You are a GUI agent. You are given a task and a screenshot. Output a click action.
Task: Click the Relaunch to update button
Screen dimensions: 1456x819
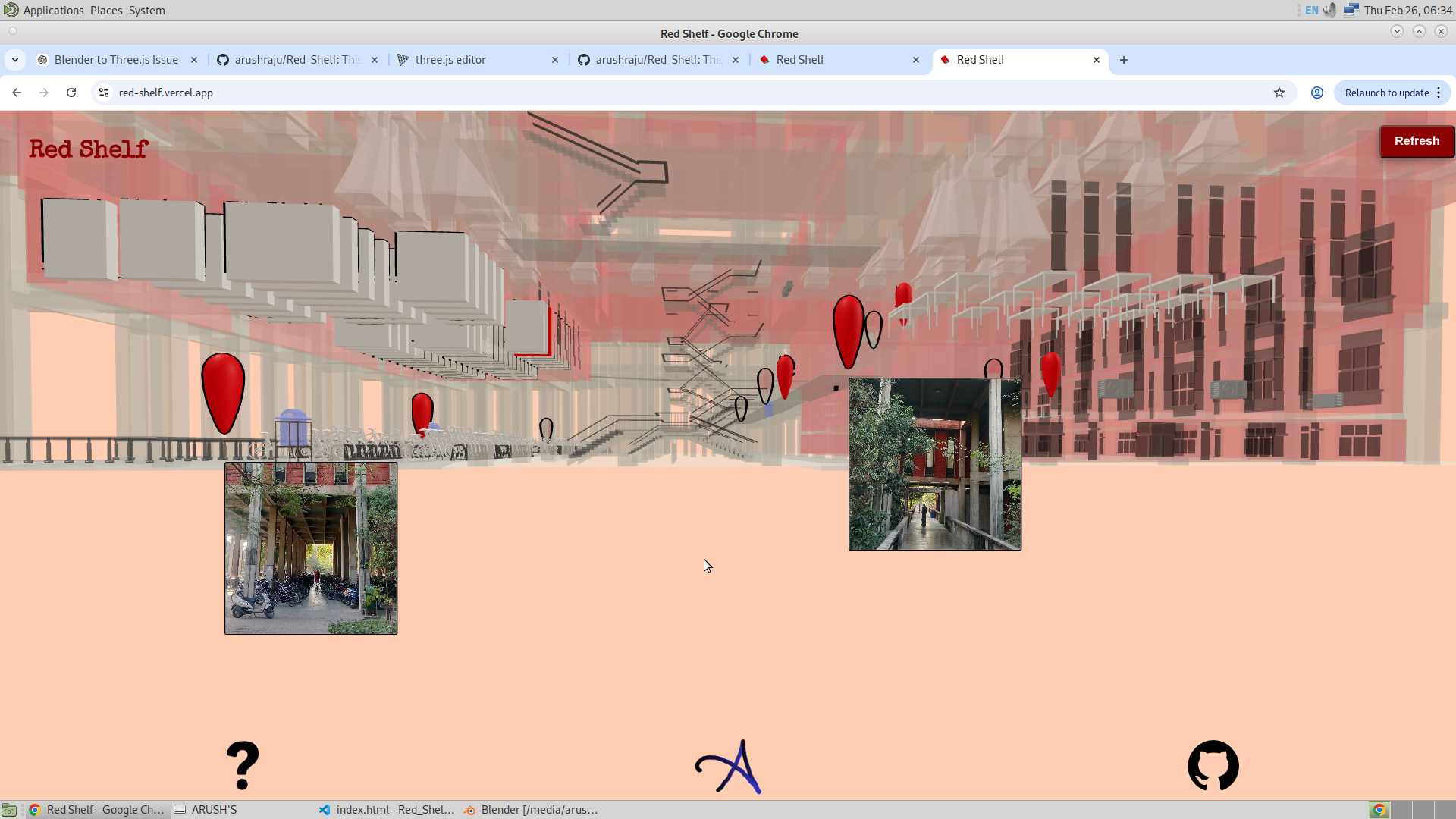pyautogui.click(x=1387, y=93)
